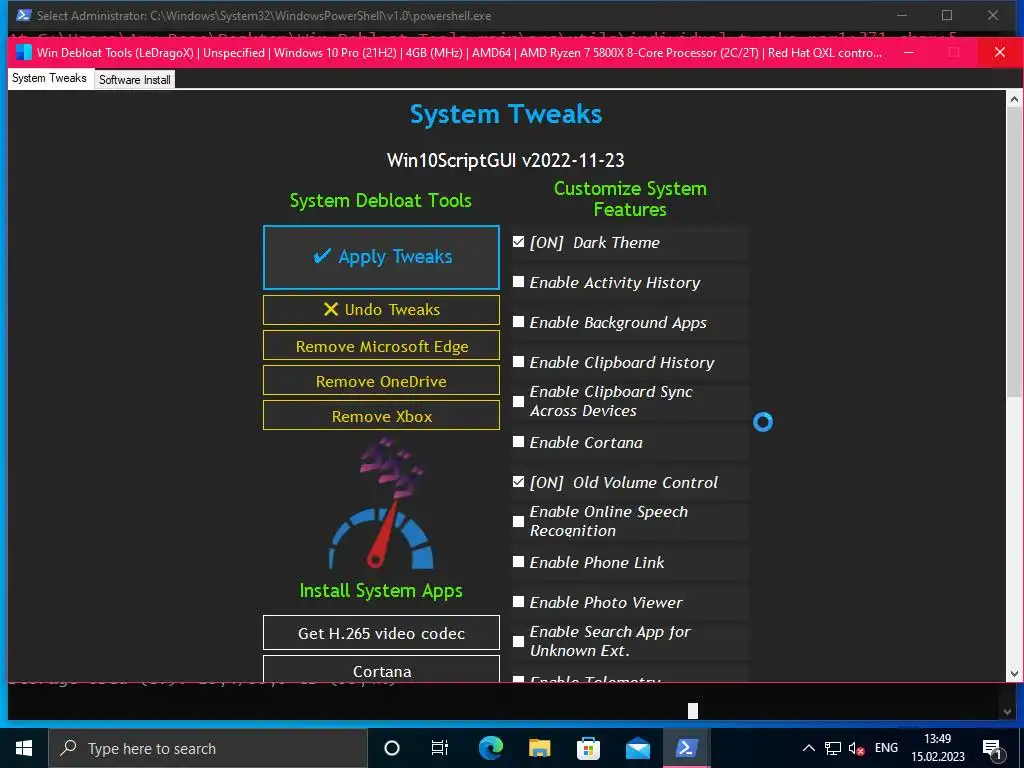Viewport: 1024px width, 768px height.
Task: Click the scrollbar down arrow in Win Debloat Tools
Action: pyautogui.click(x=1014, y=673)
